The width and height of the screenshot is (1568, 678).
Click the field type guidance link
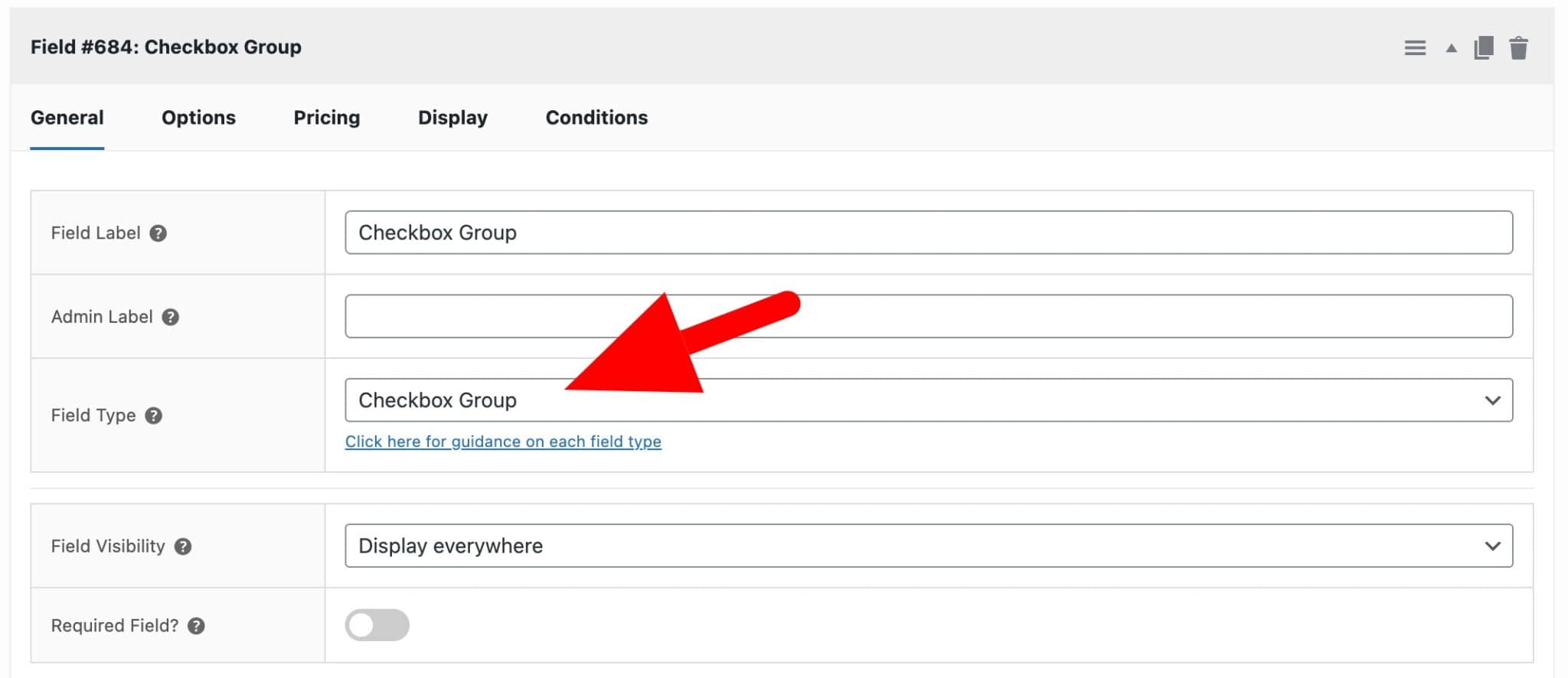pos(503,442)
